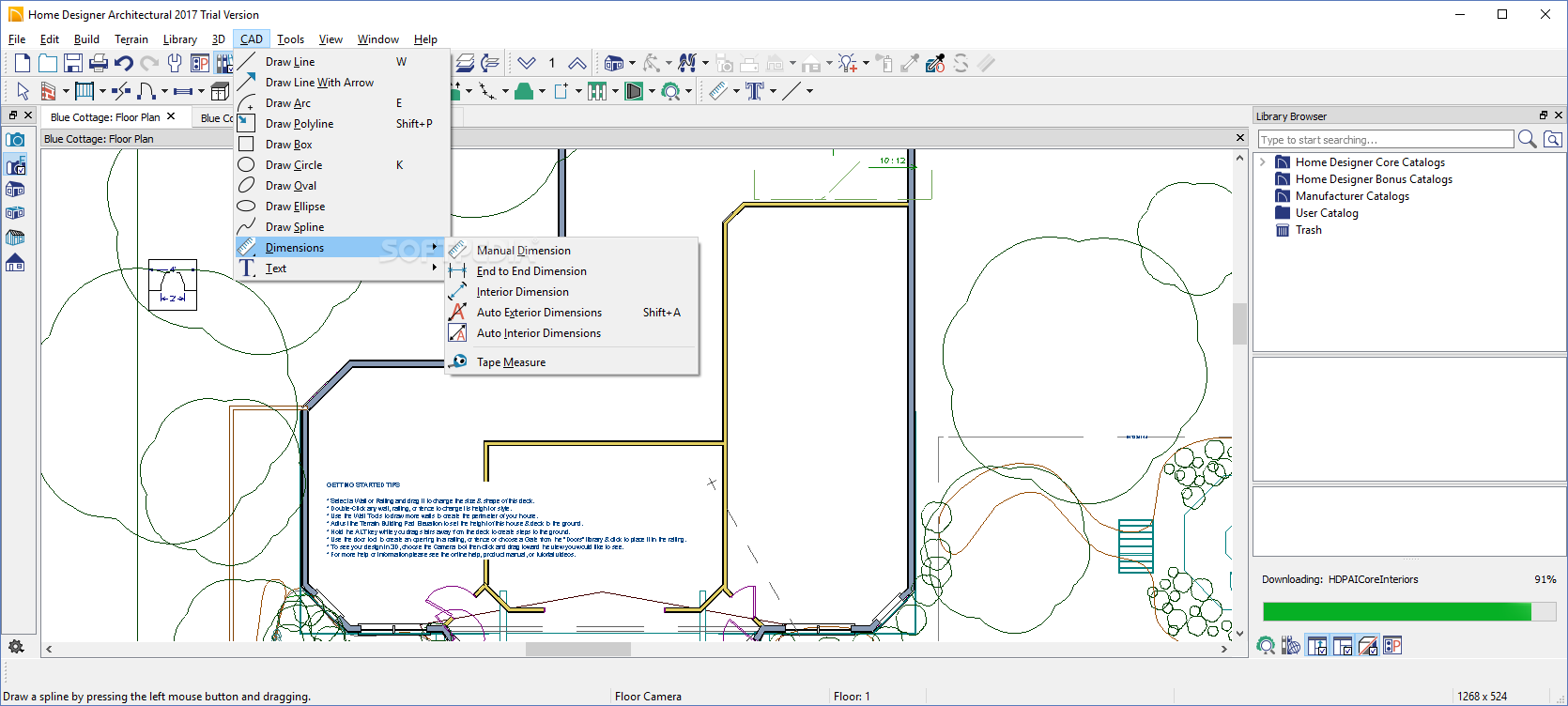Click the Print icon in toolbar
1568x706 pixels.
point(99,63)
